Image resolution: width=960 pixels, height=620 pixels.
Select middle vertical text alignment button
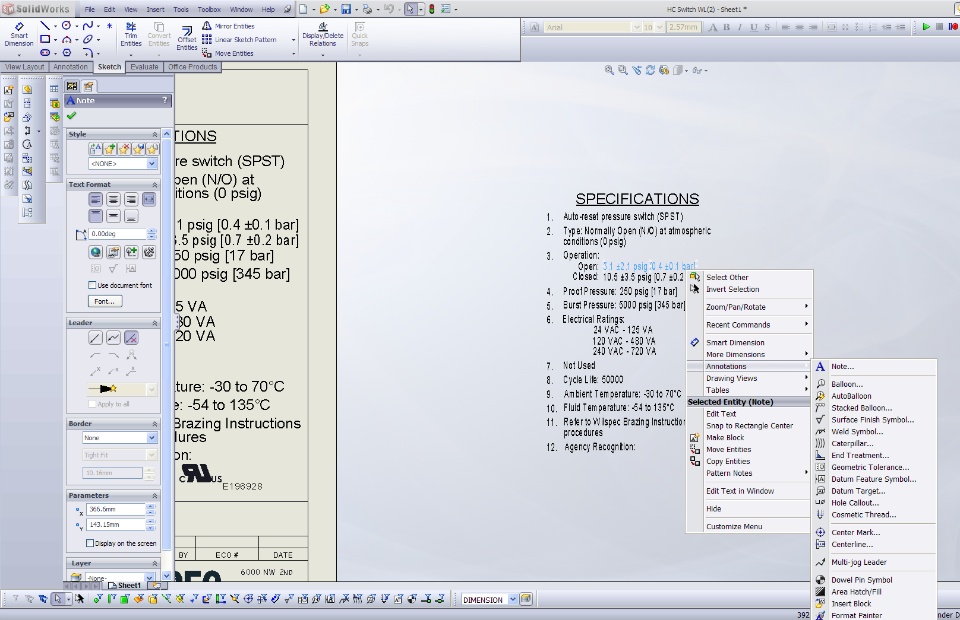[x=113, y=216]
